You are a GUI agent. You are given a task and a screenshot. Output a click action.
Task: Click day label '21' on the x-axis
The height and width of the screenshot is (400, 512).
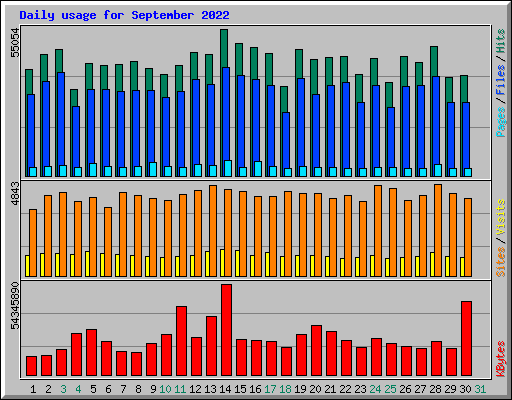pos(330,389)
